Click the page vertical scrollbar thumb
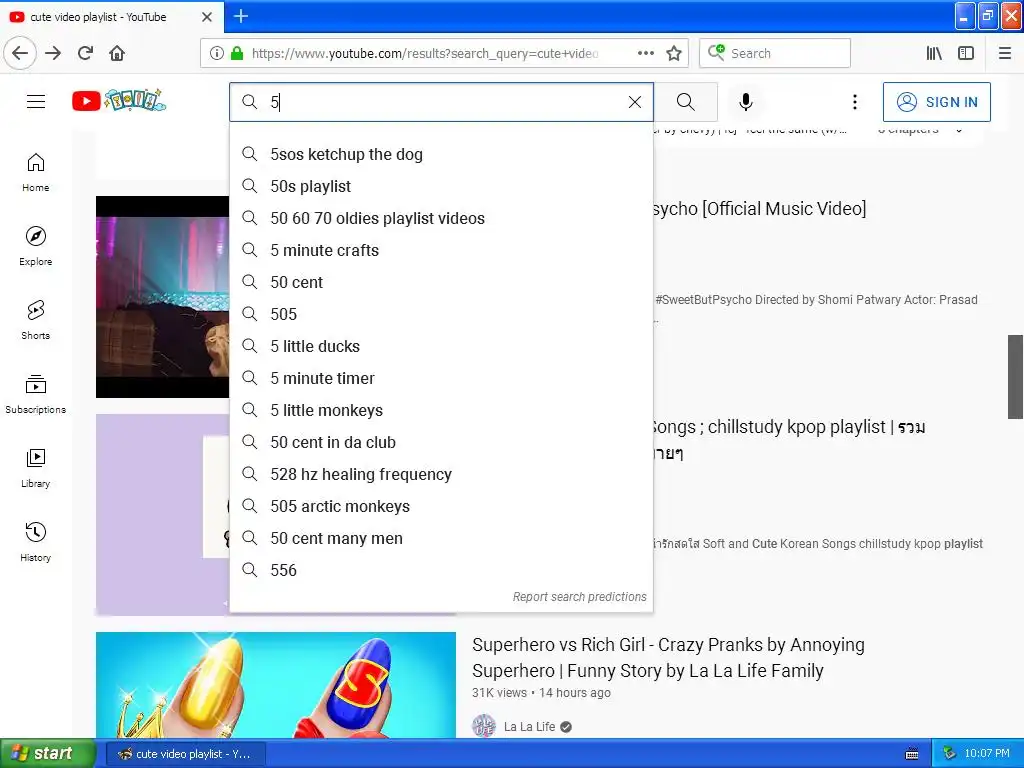Screen dimensions: 1024x768 point(1015,377)
